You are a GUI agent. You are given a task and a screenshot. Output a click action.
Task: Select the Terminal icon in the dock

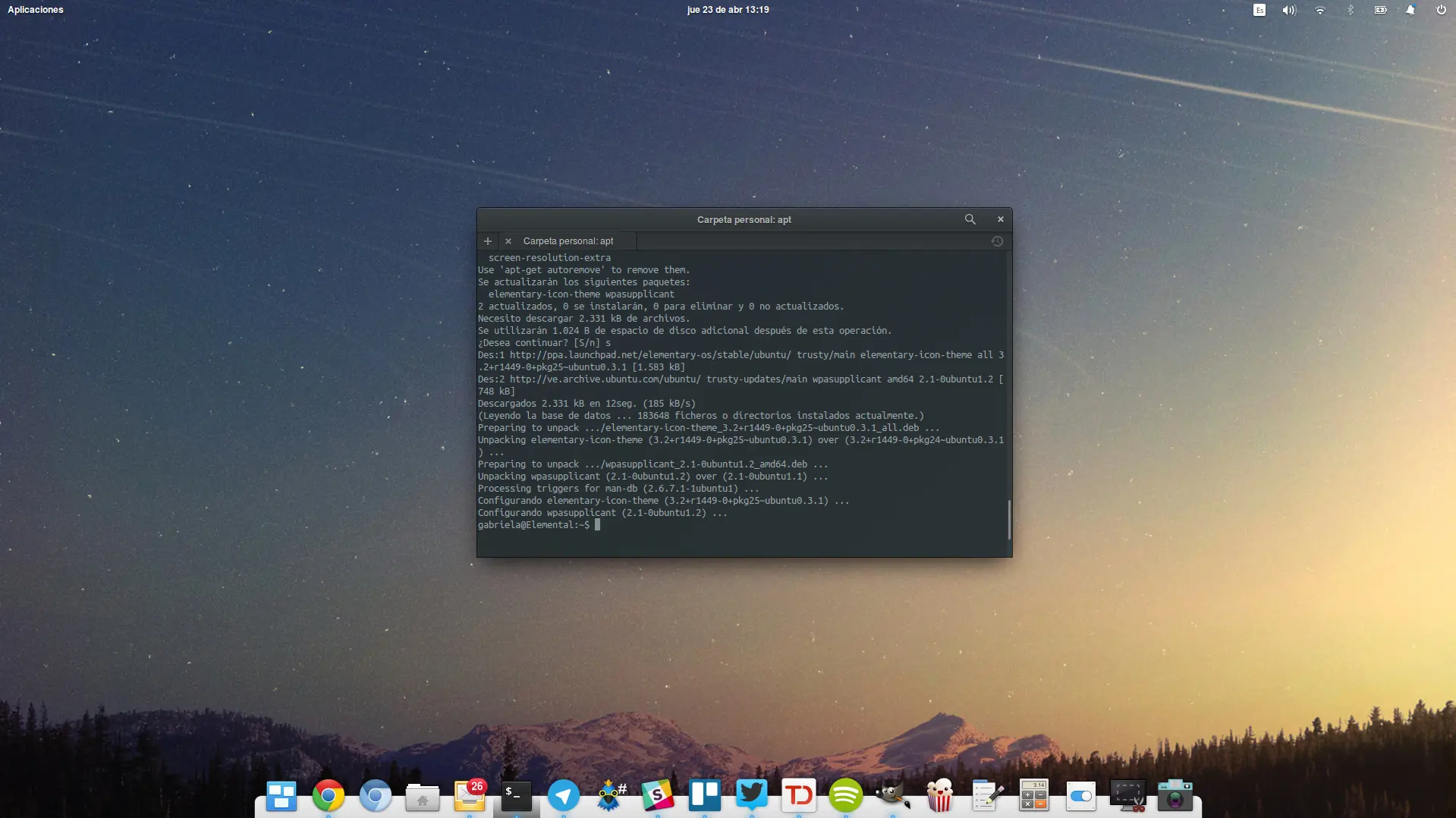(x=517, y=796)
